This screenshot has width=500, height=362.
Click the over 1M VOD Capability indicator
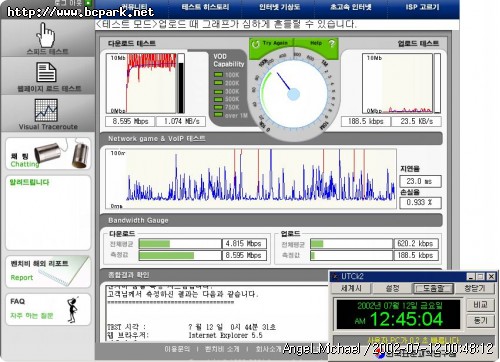point(218,115)
